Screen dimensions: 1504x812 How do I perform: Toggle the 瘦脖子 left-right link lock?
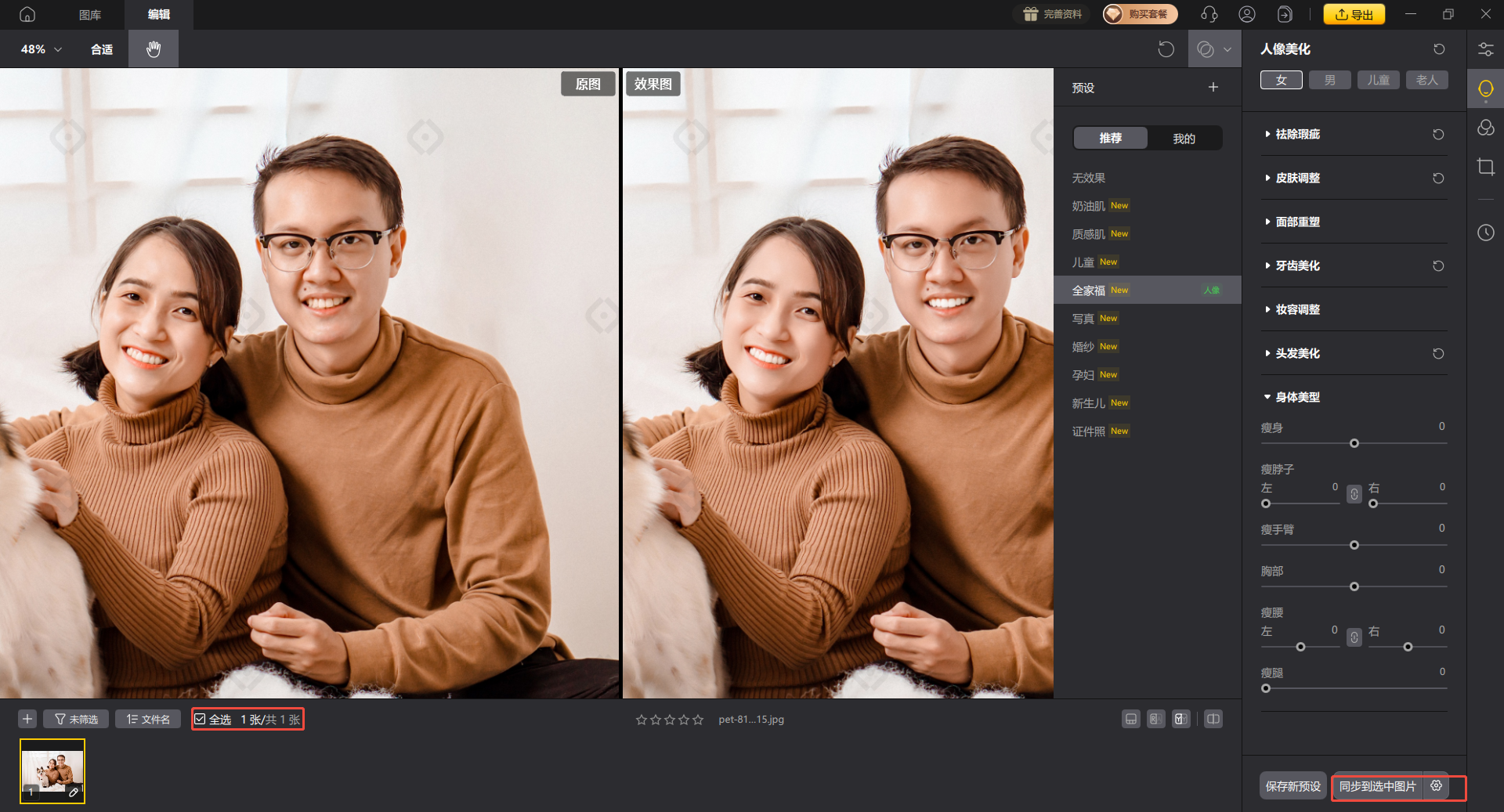point(1354,494)
